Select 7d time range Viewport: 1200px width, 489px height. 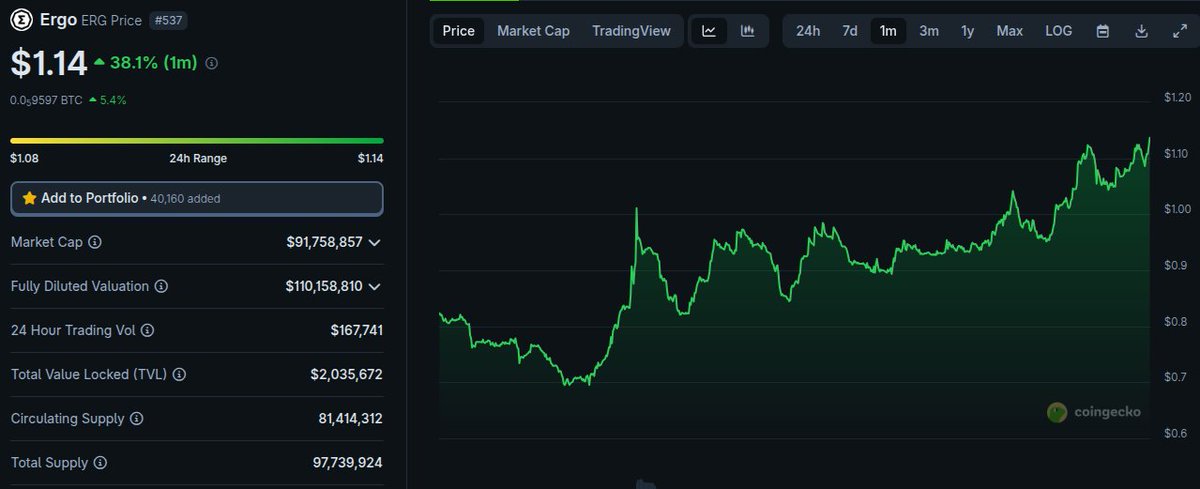[849, 31]
